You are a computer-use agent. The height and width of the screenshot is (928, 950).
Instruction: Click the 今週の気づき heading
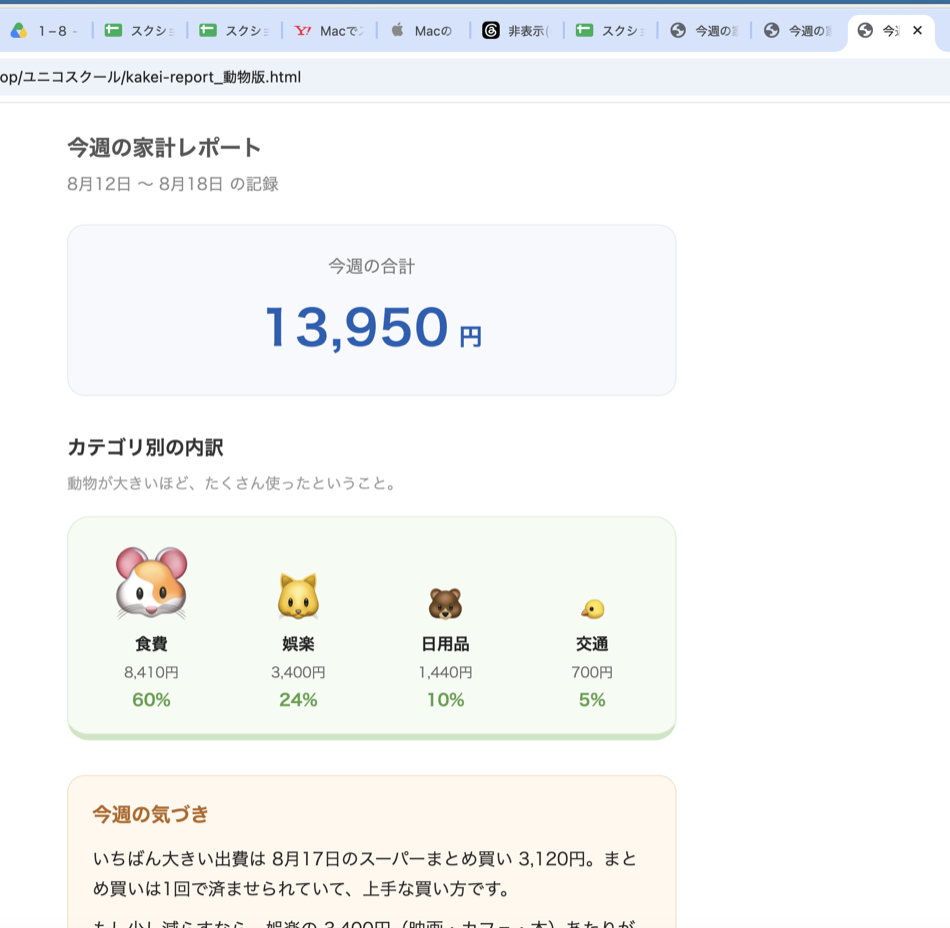click(x=150, y=814)
